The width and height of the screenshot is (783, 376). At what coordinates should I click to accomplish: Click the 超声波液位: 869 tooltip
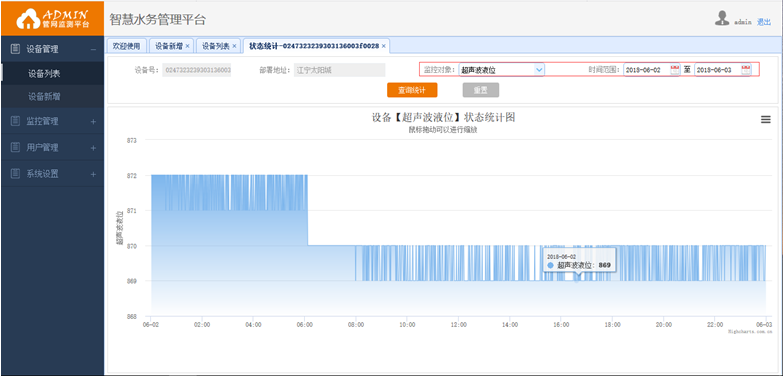[580, 260]
